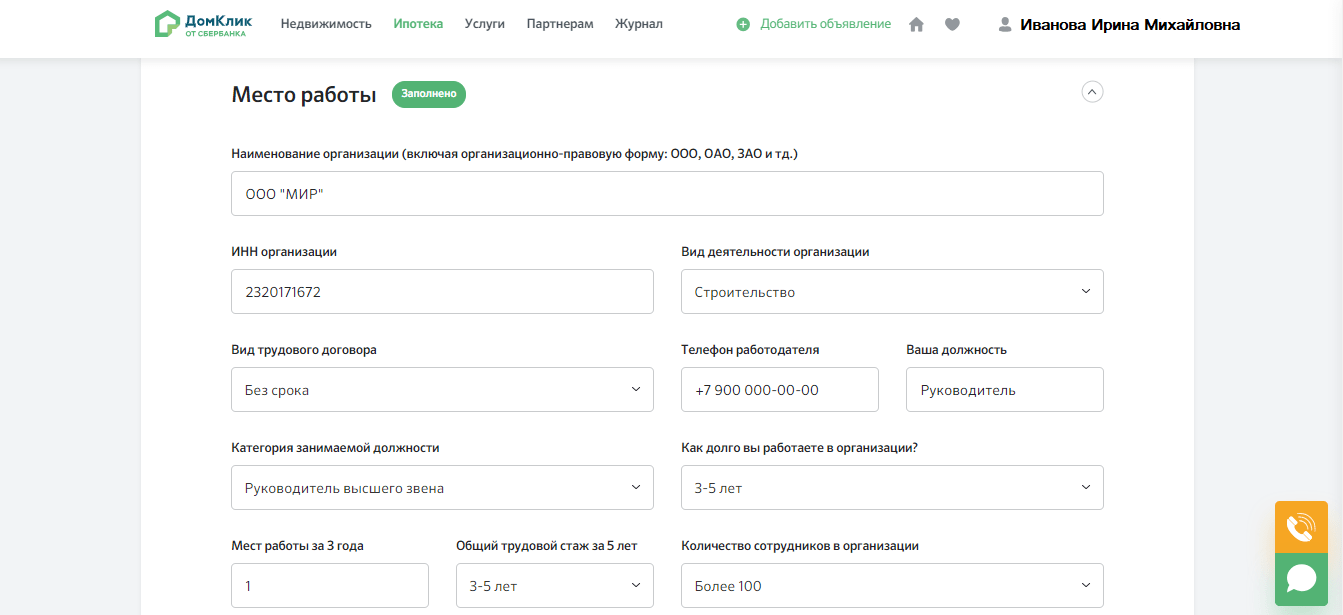
Task: Open Количество сотрудников в организации dropdown
Action: tap(892, 586)
